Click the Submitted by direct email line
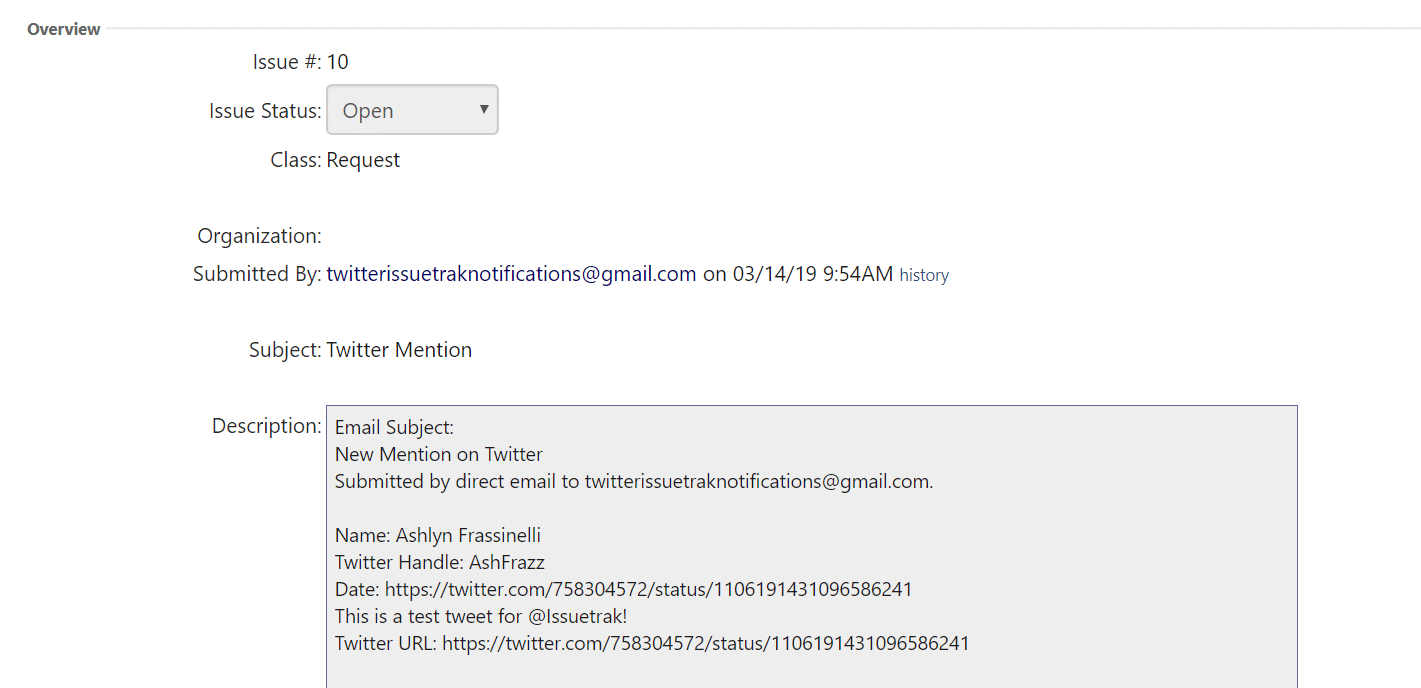 (x=634, y=481)
